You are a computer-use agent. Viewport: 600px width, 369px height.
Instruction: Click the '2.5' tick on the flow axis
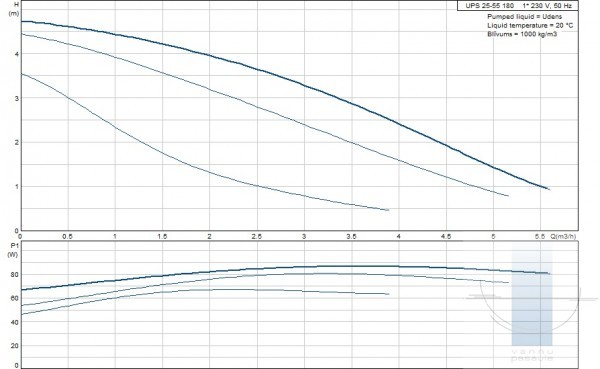(257, 237)
